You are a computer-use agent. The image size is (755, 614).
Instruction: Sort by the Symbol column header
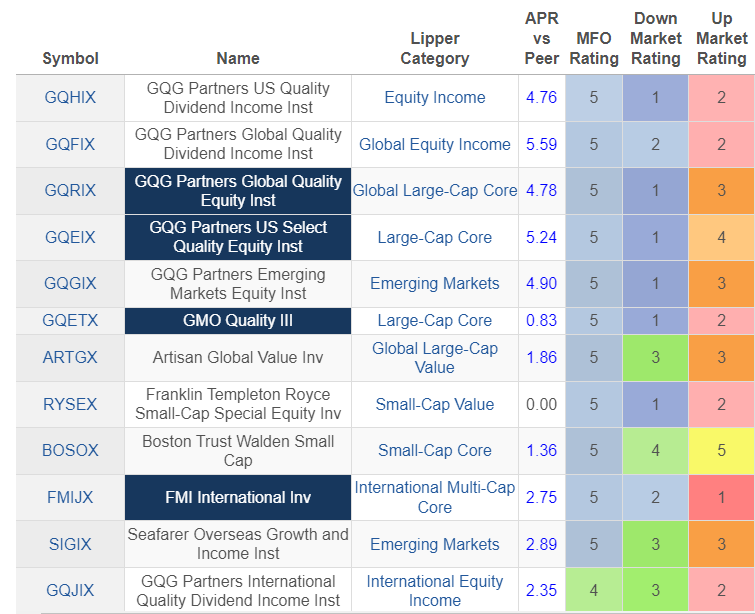coord(70,58)
